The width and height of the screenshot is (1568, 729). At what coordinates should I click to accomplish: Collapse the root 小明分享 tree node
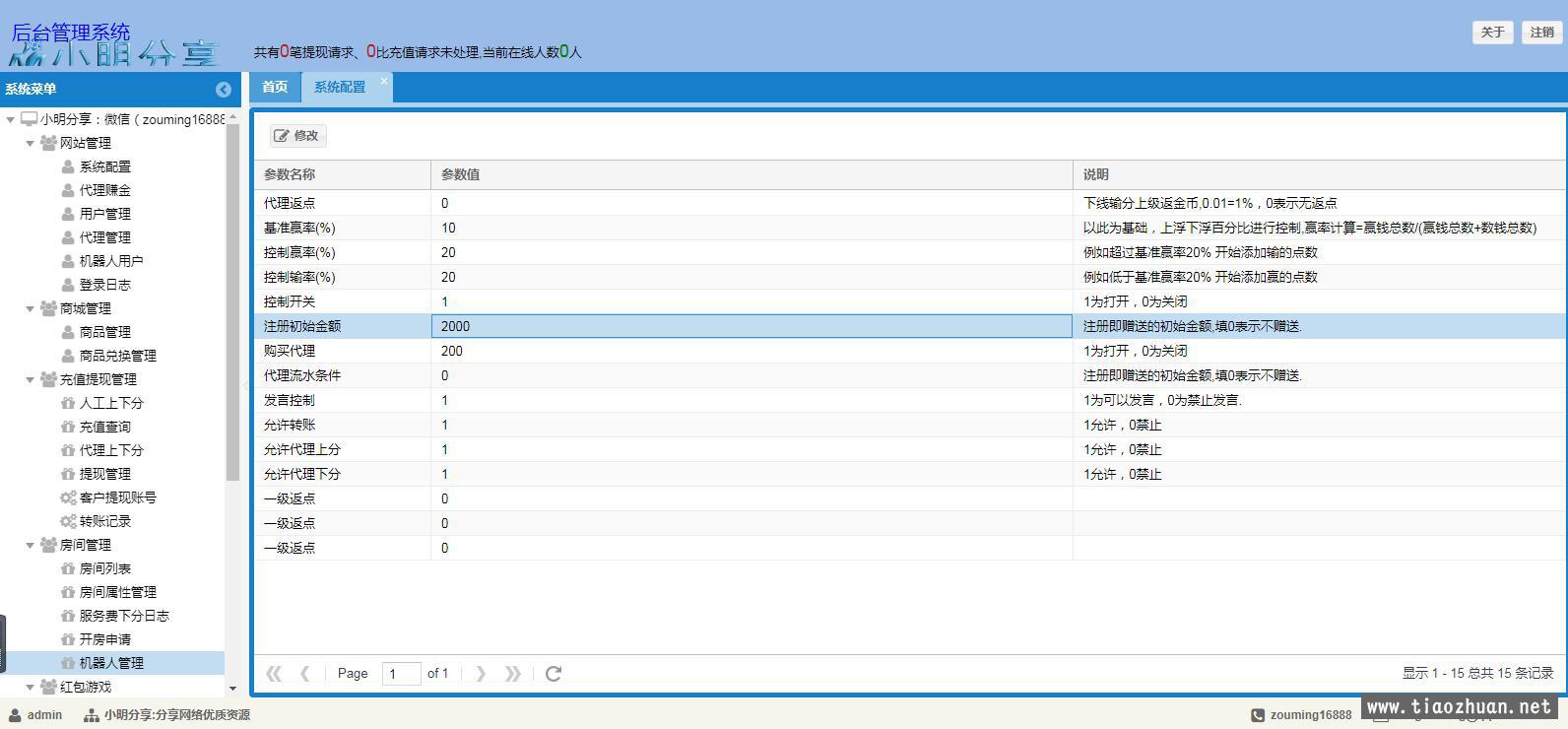pos(10,119)
